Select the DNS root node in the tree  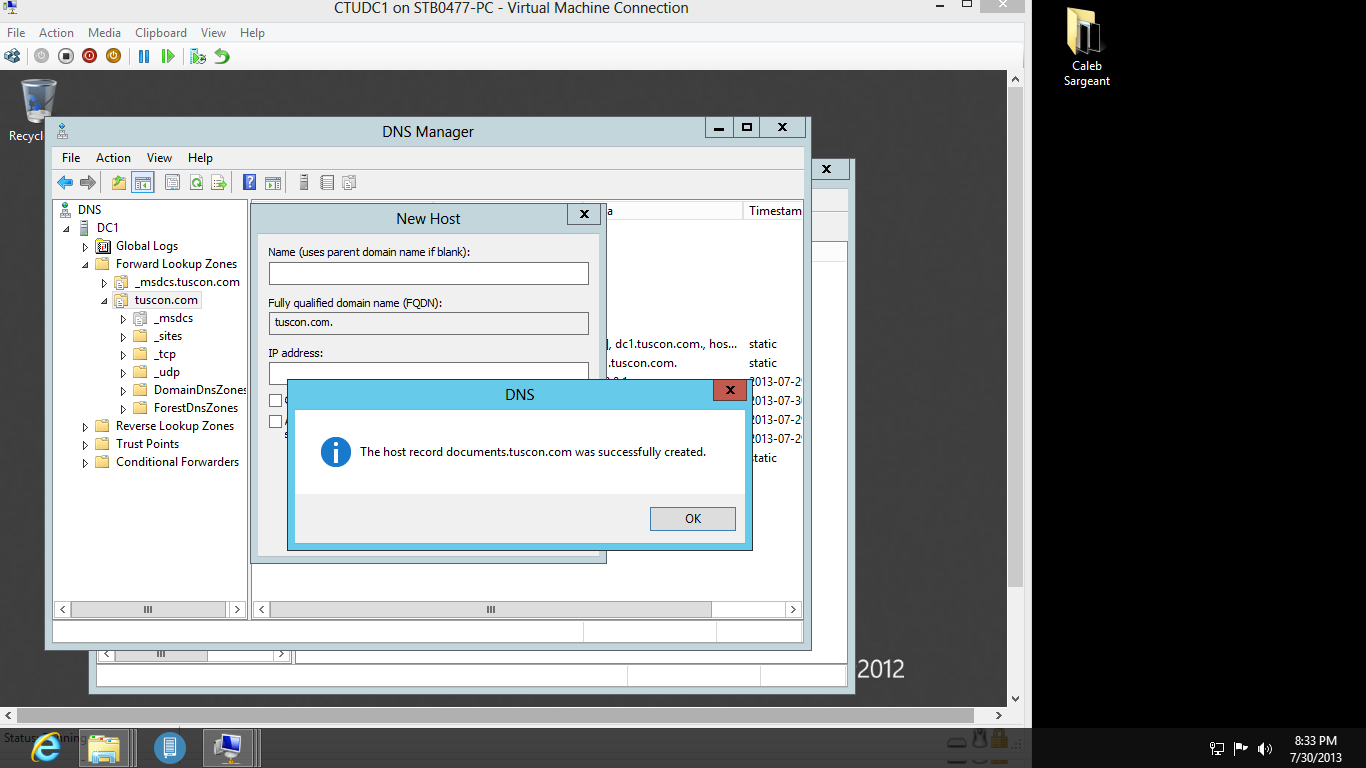pyautogui.click(x=89, y=210)
